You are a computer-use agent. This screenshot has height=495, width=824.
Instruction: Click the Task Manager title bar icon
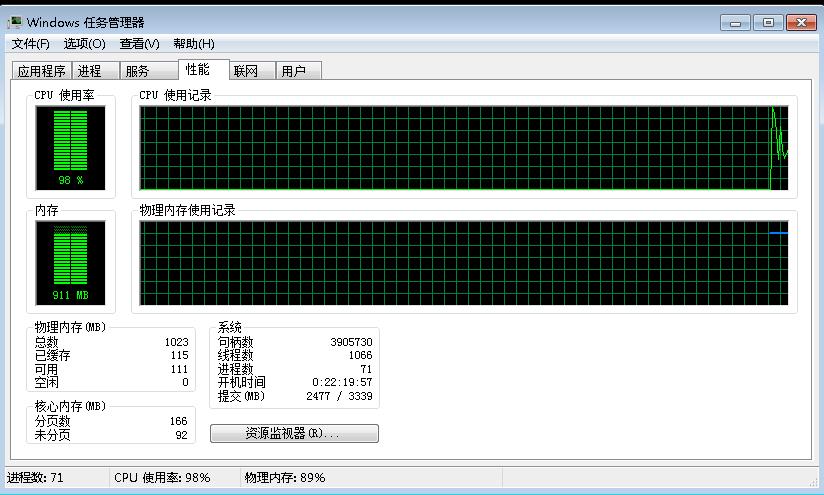pos(15,22)
